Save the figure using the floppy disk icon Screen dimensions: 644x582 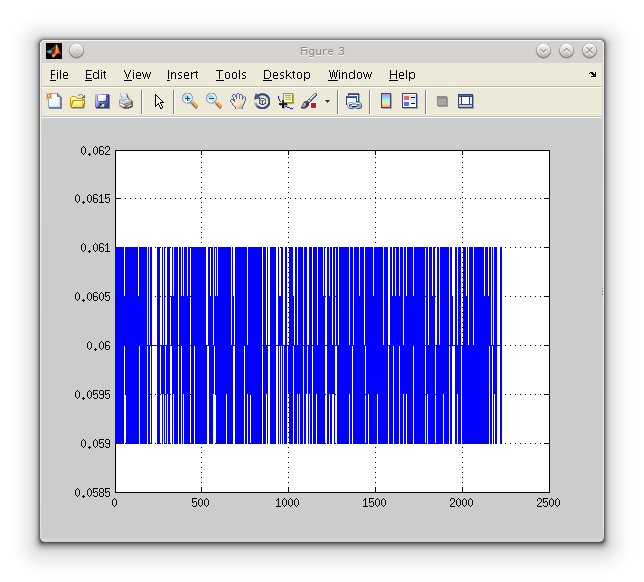coord(102,101)
